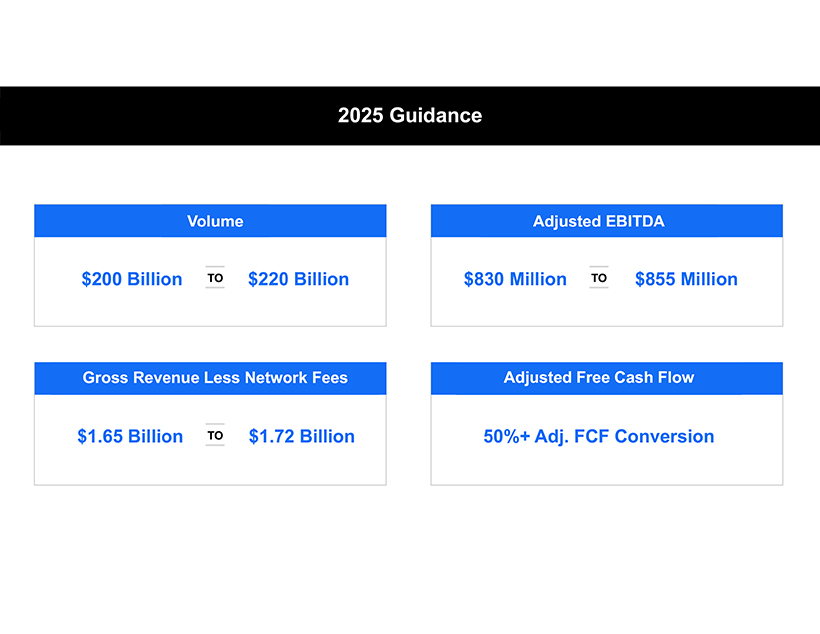Click the "$220 Billion" volume figure
Screen dimensions: 820x634
pos(298,279)
